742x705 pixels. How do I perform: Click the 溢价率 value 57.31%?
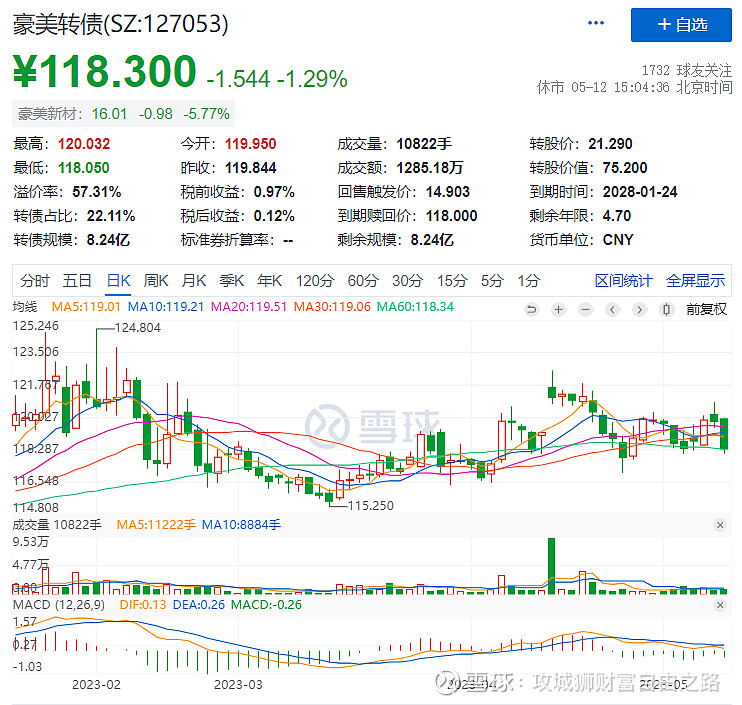(97, 192)
